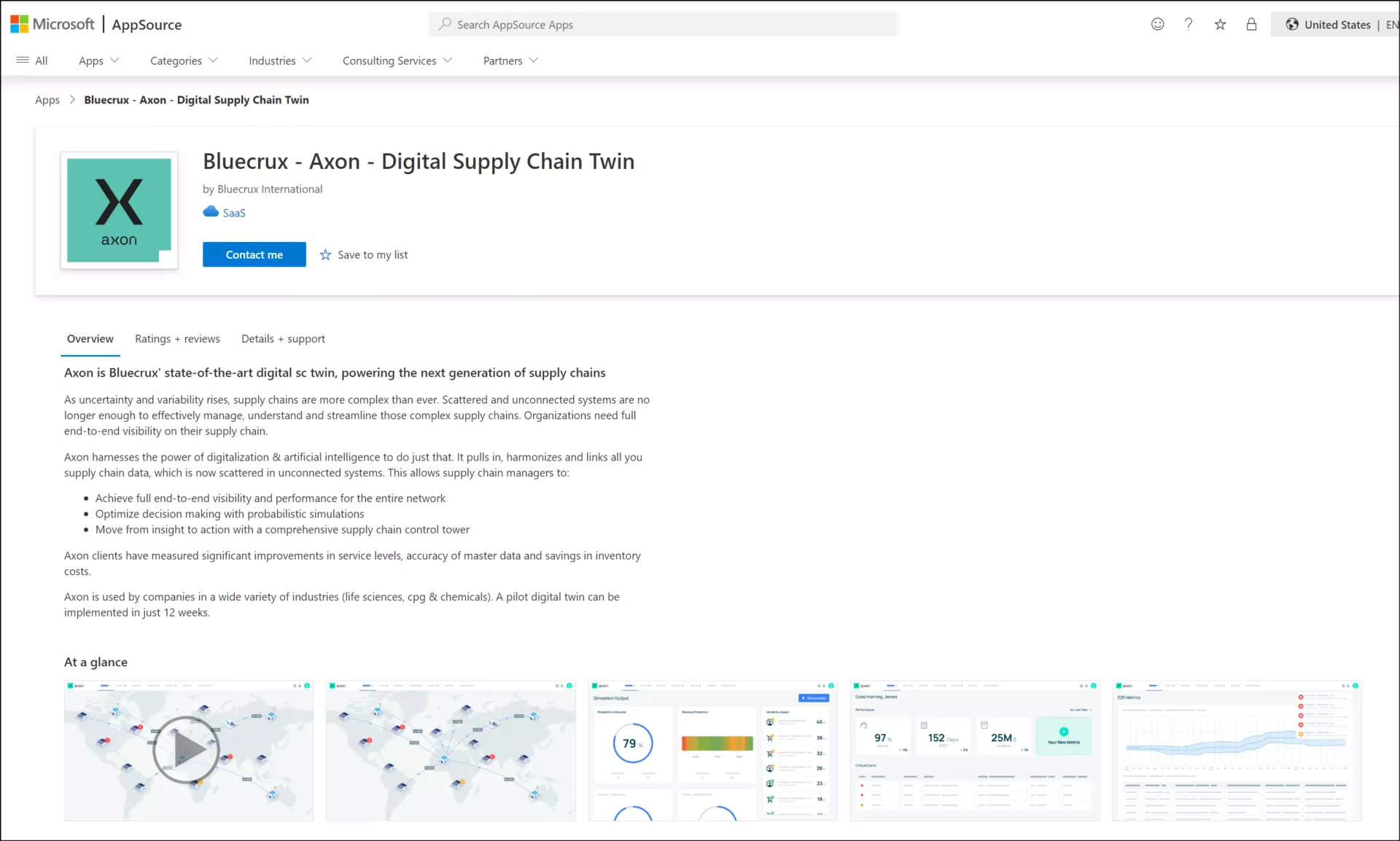Screen dimensions: 1400x841
Task: Open the United States region selector
Action: coord(1337,24)
